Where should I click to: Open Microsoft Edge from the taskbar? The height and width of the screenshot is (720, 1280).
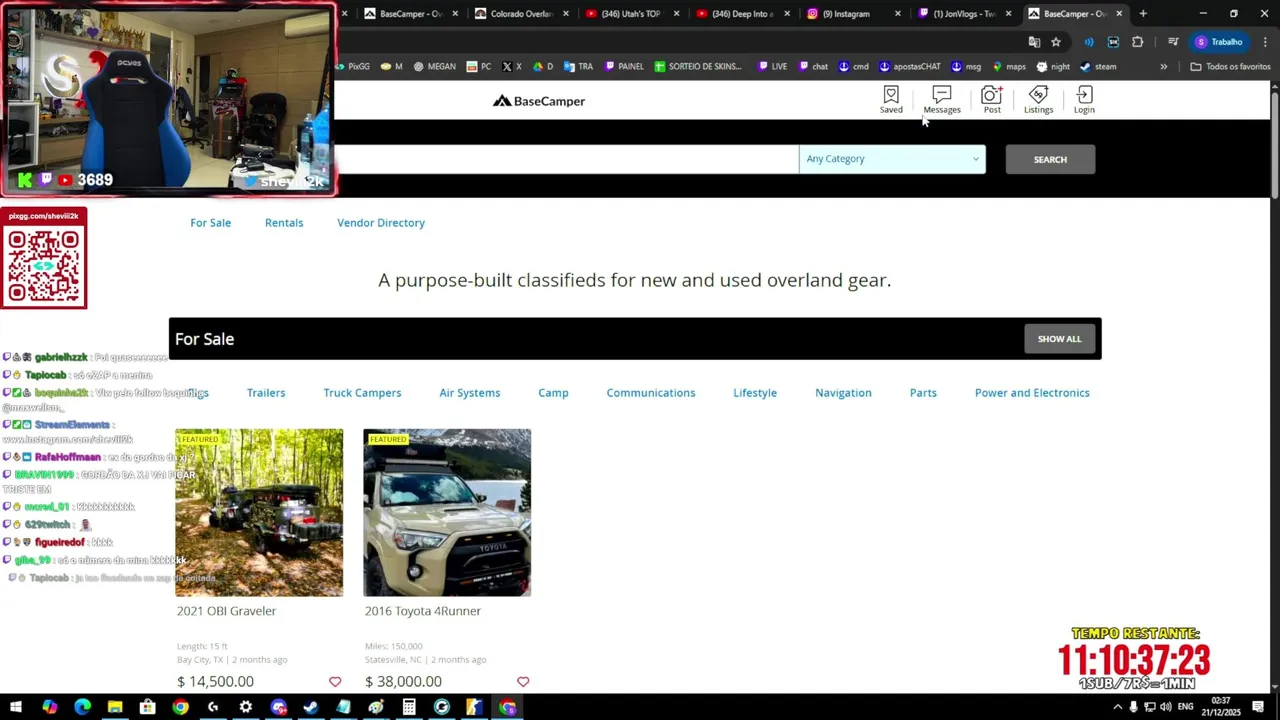click(x=82, y=707)
